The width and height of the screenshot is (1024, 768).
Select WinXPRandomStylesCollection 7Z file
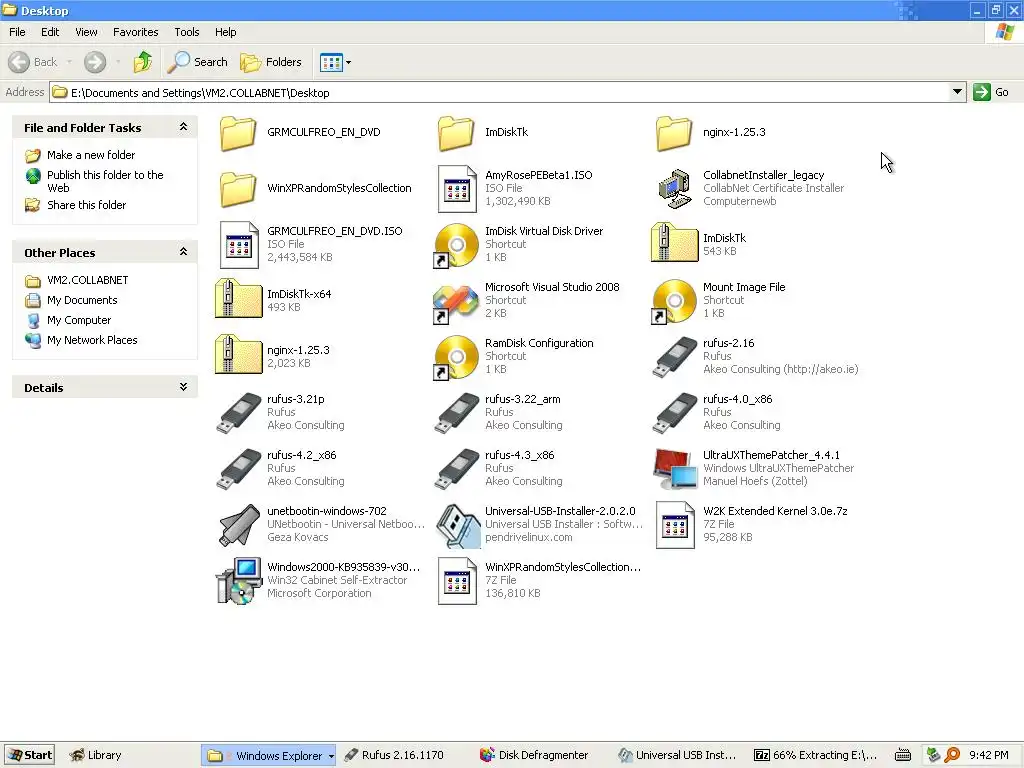[456, 581]
